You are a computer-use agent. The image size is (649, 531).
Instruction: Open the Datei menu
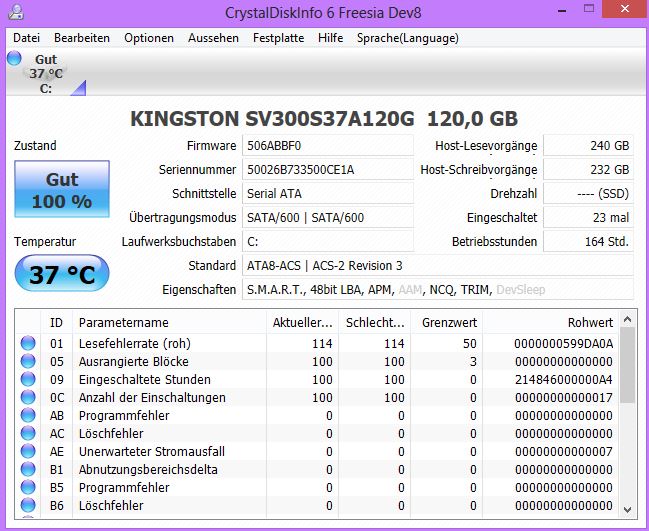26,38
